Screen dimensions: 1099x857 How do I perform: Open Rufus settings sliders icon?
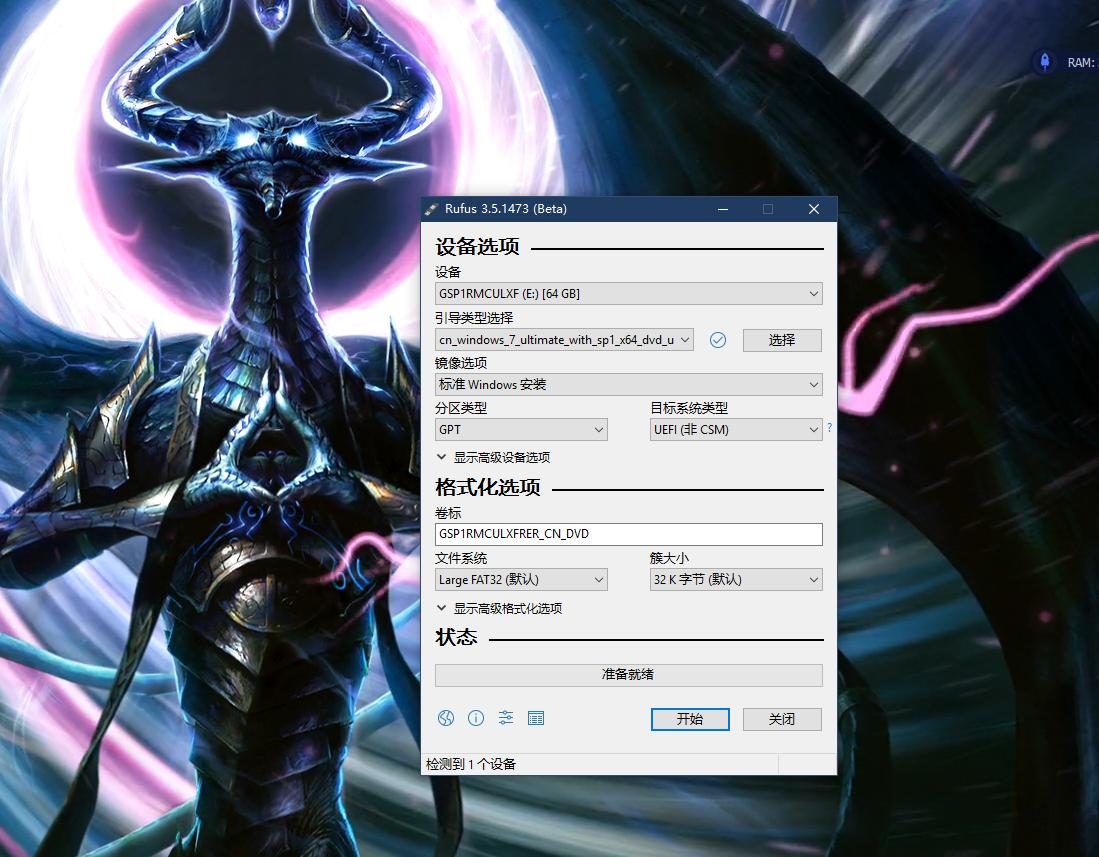click(506, 718)
